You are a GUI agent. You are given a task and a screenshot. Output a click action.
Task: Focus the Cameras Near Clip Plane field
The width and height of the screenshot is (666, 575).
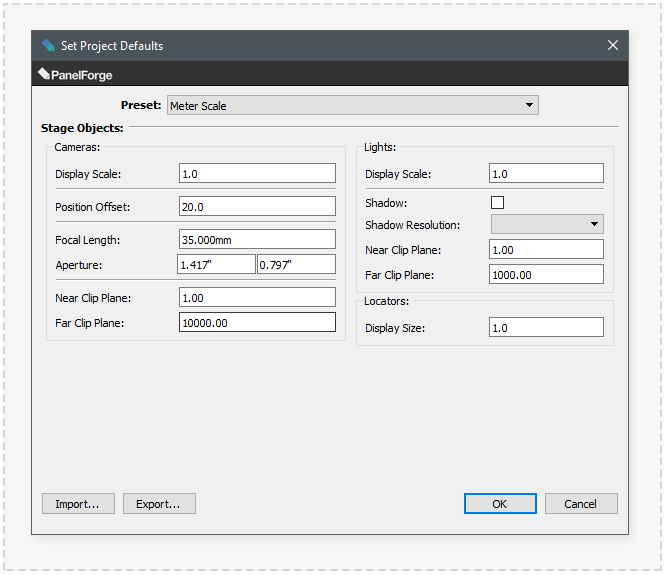click(x=257, y=297)
